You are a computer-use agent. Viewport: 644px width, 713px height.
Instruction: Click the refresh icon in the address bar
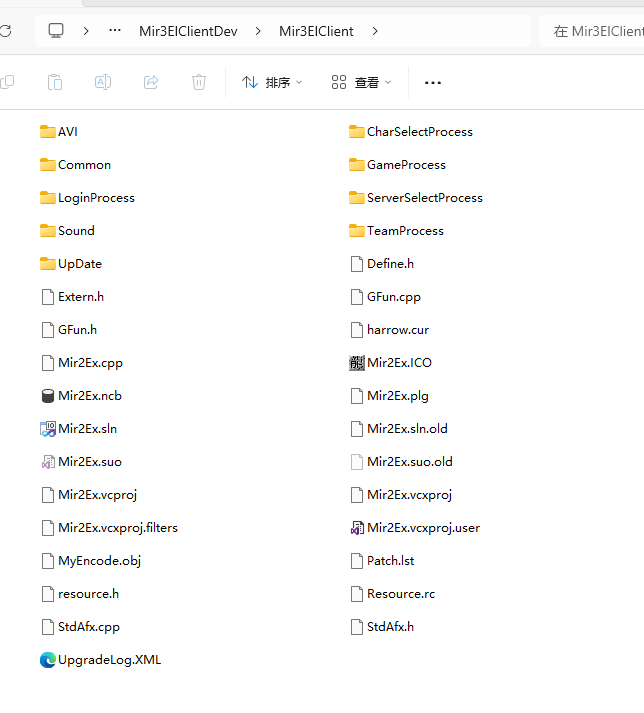pyautogui.click(x=5, y=31)
